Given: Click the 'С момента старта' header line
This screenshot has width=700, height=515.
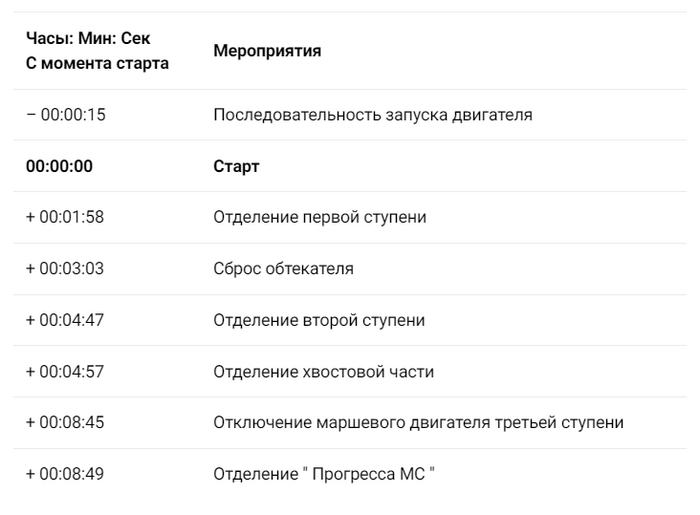Looking at the screenshot, I should [x=97, y=63].
